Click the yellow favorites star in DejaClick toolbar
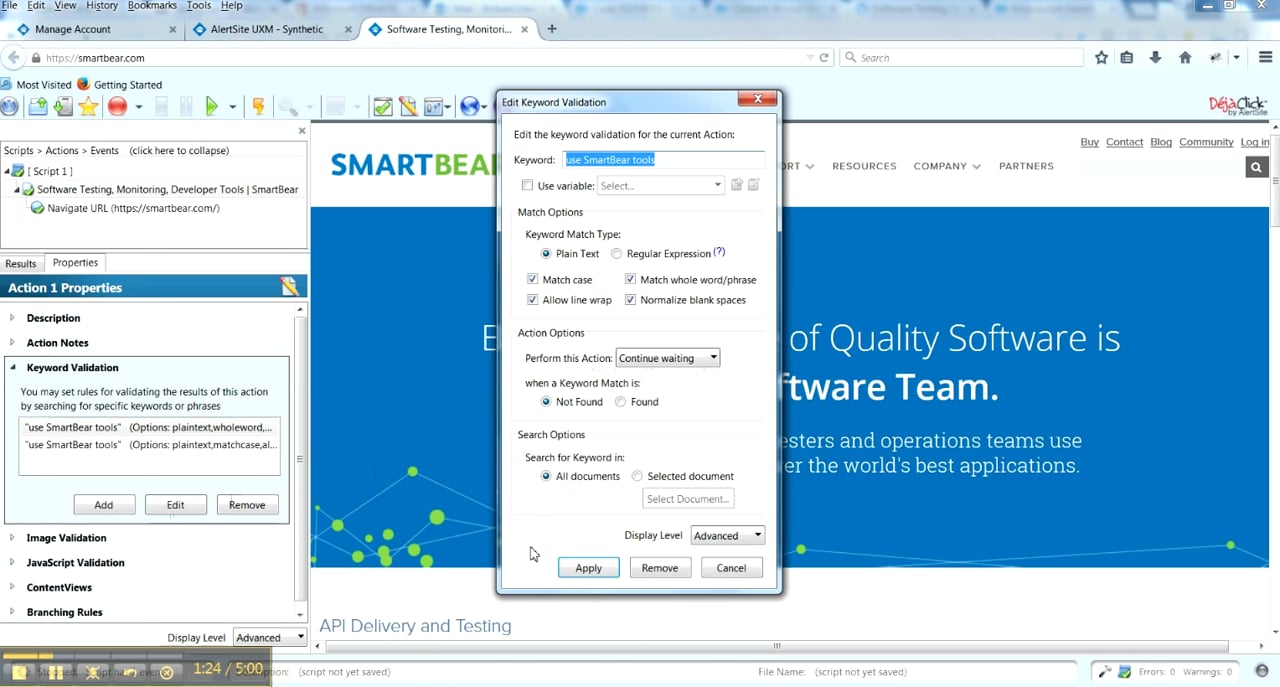 tap(88, 106)
